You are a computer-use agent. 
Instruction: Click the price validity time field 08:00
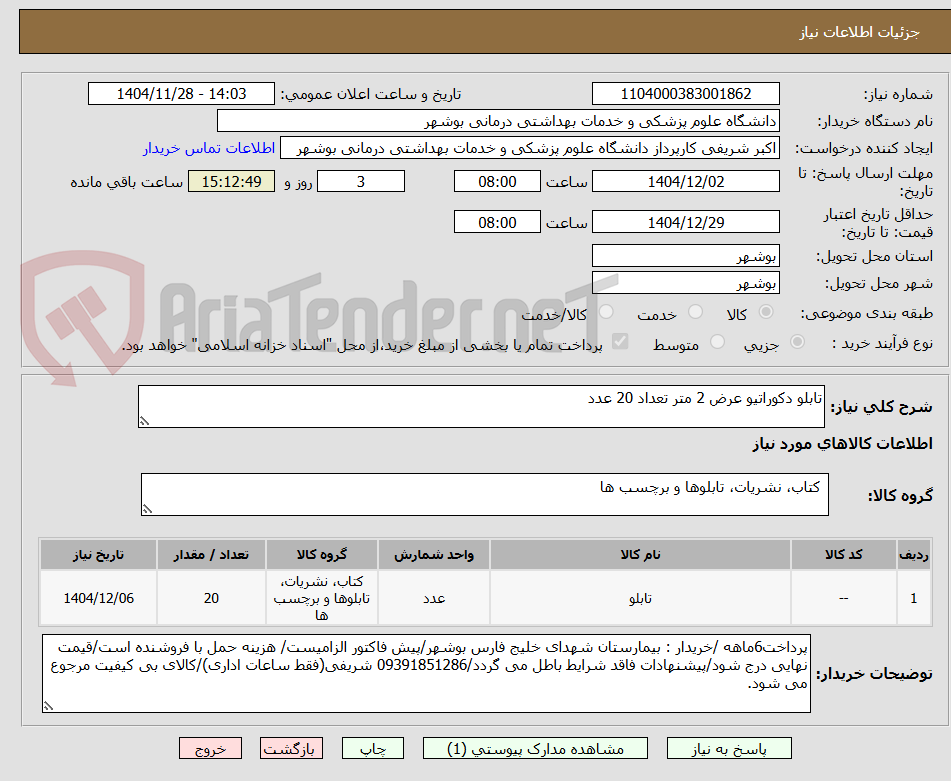point(497,223)
